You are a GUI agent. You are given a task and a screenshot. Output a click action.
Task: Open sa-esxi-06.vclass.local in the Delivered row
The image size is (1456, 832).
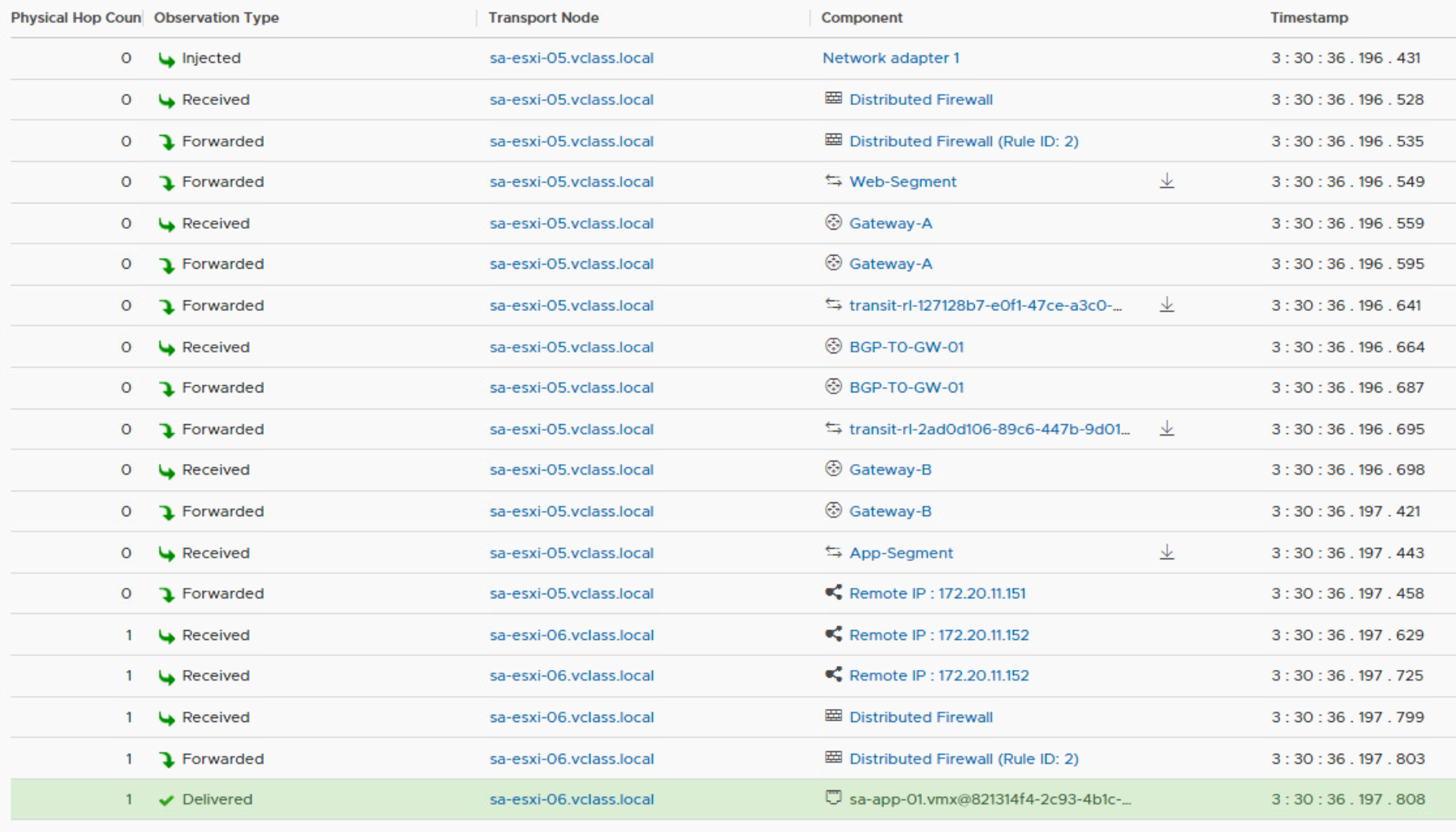572,799
